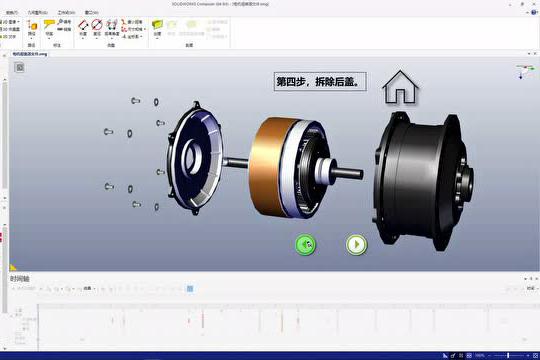Click the green previous-step playback button
This screenshot has width=540, height=360.
tap(305, 245)
